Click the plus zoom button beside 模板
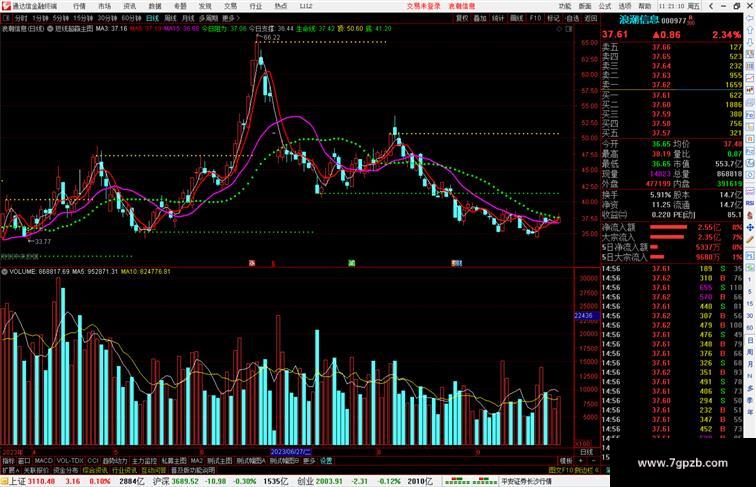 pyautogui.click(x=580, y=461)
